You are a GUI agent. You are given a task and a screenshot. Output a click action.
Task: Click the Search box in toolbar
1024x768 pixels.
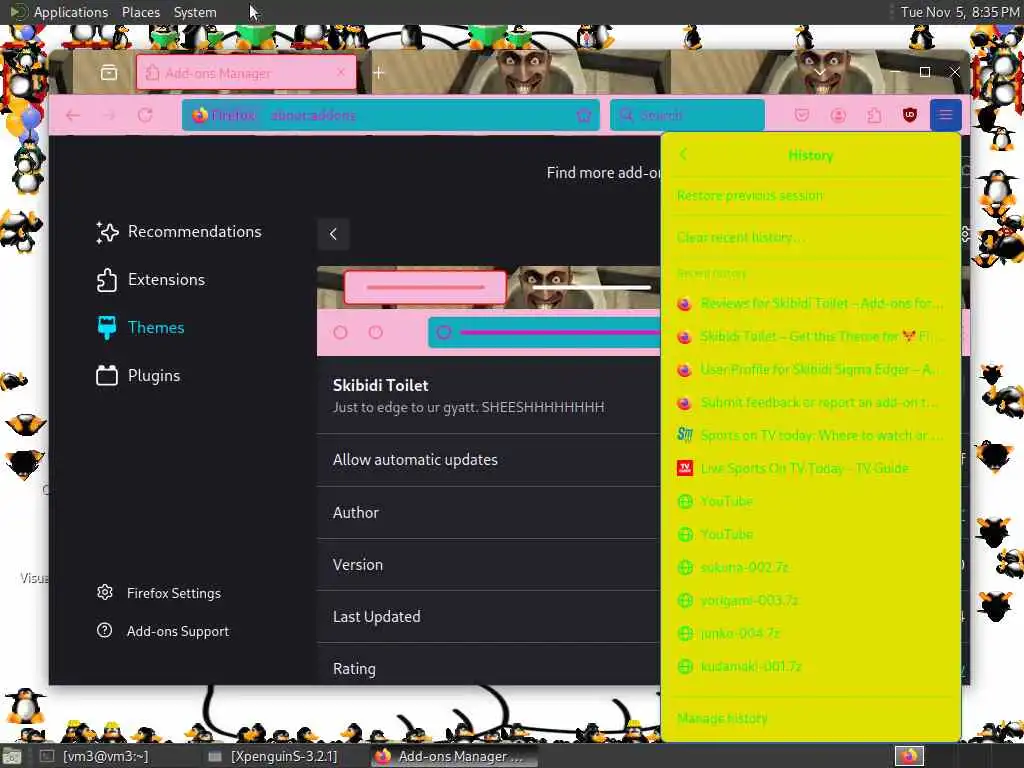point(687,116)
